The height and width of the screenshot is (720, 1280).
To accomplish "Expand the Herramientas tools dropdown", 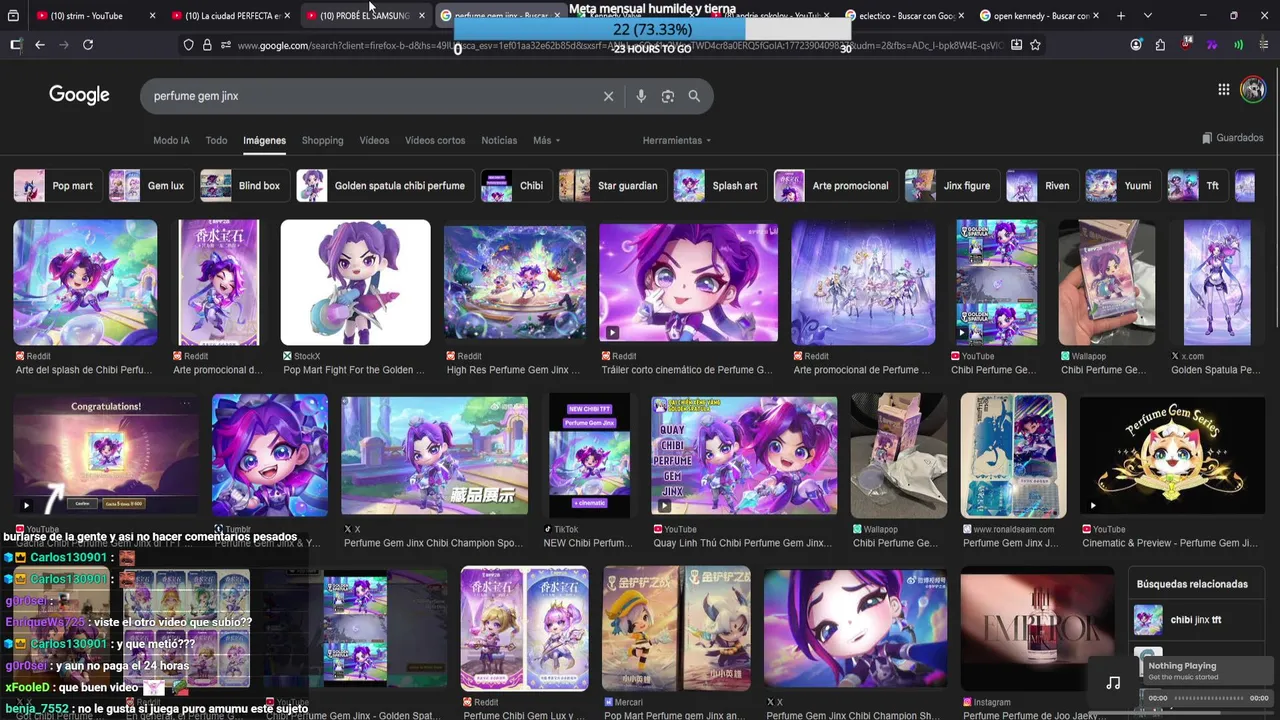I will tap(677, 141).
